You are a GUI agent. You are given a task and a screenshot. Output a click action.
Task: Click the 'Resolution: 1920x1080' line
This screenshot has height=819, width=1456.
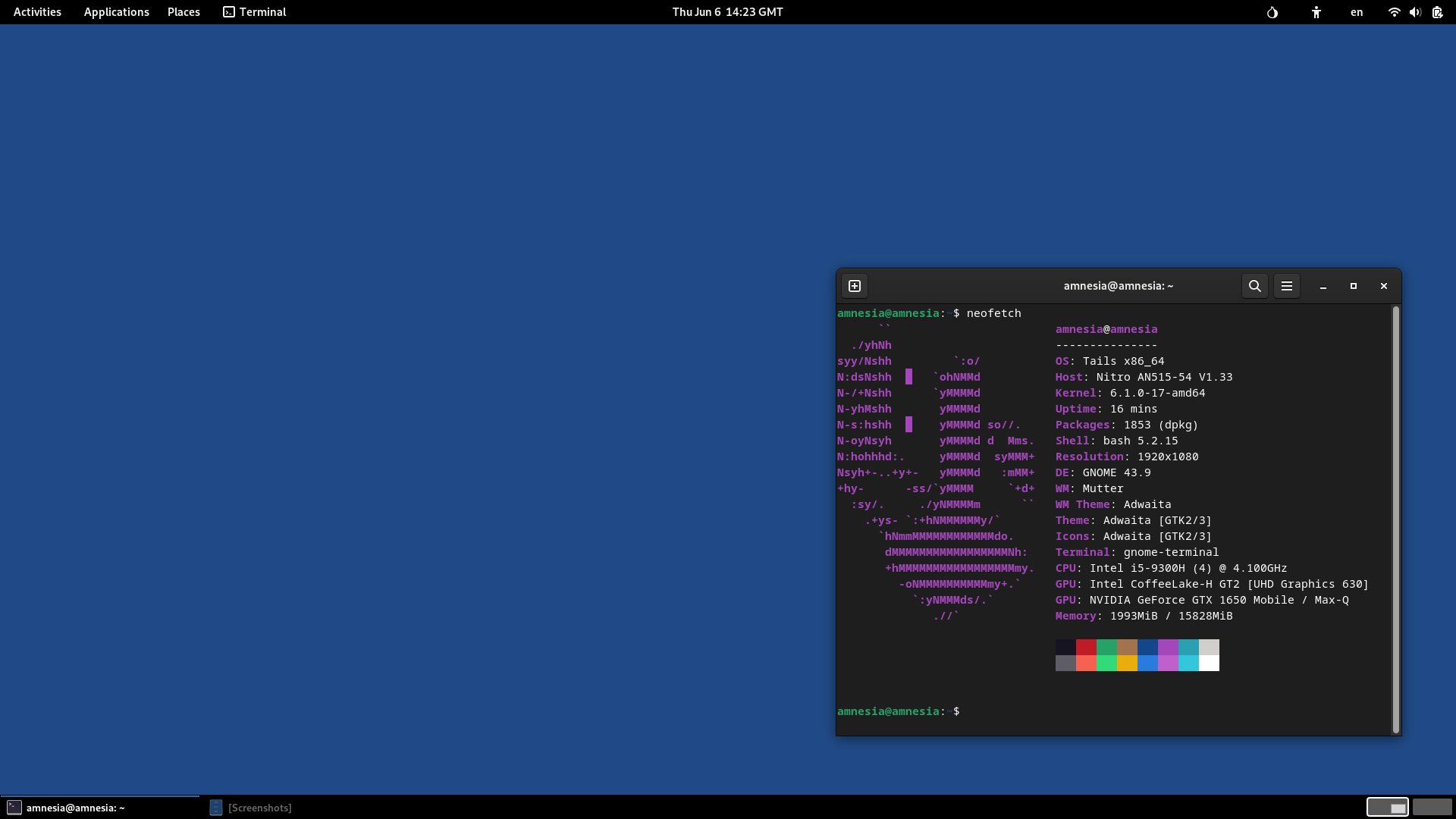1127,457
